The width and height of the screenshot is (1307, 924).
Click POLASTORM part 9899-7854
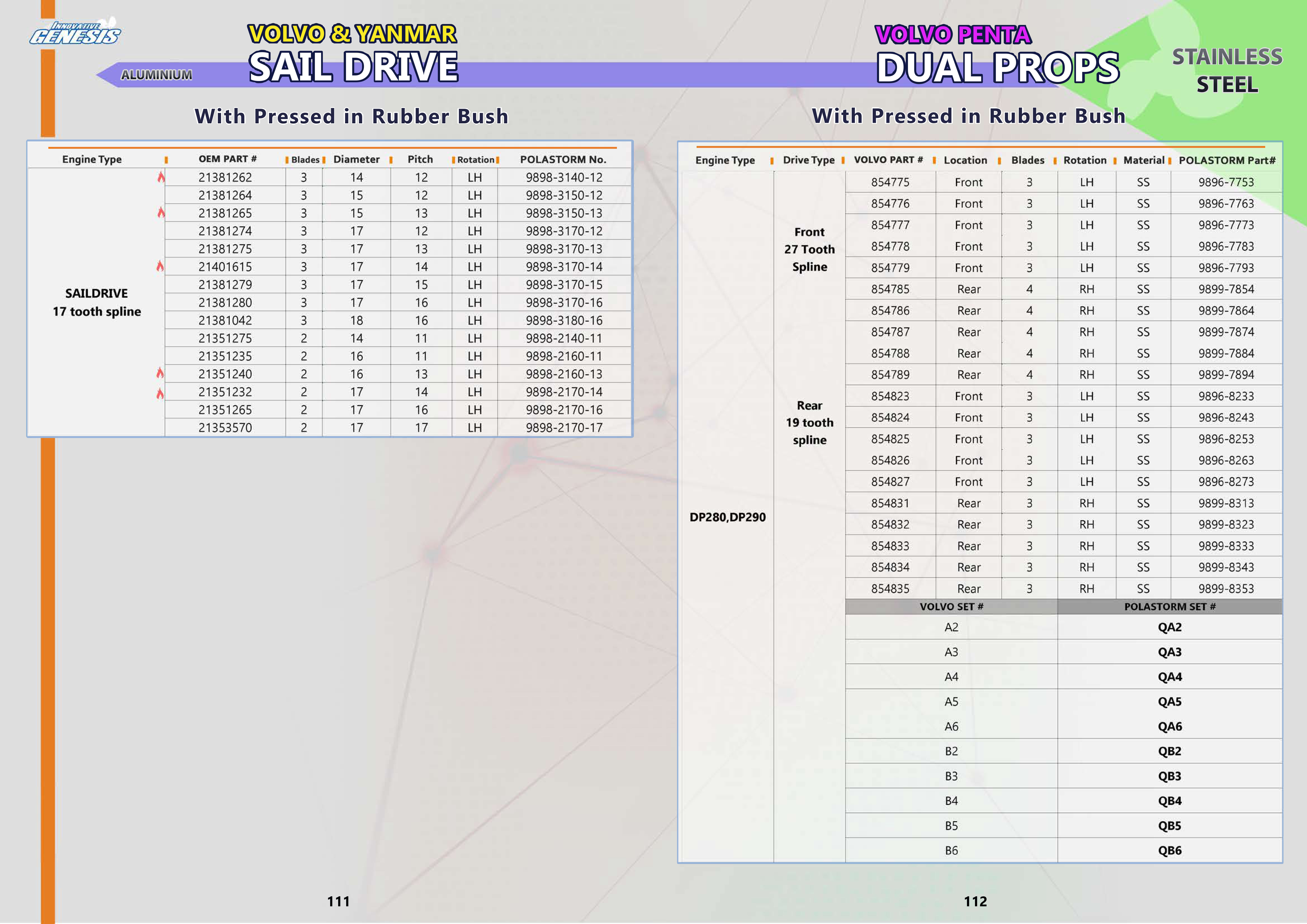tap(1226, 289)
